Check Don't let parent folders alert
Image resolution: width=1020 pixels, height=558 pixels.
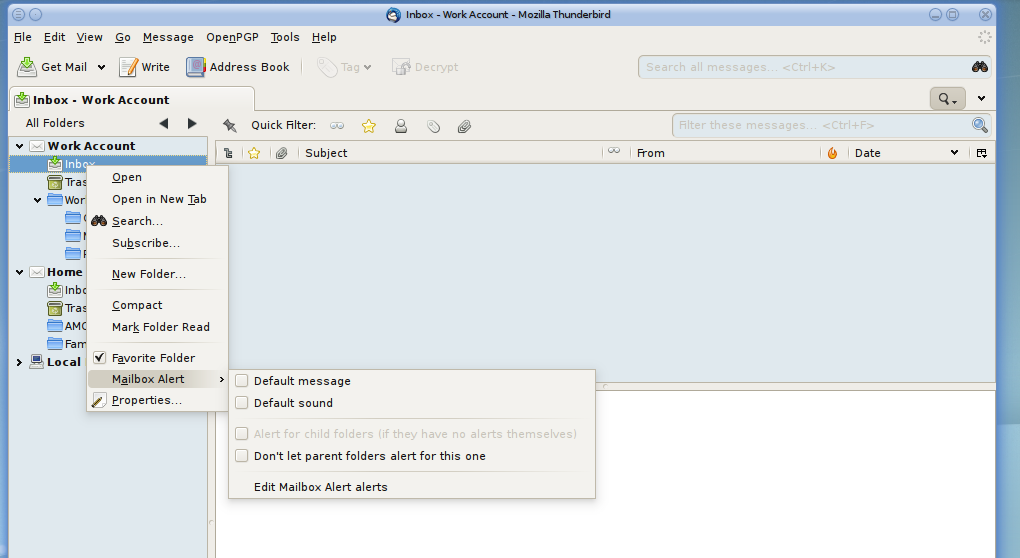coord(241,456)
